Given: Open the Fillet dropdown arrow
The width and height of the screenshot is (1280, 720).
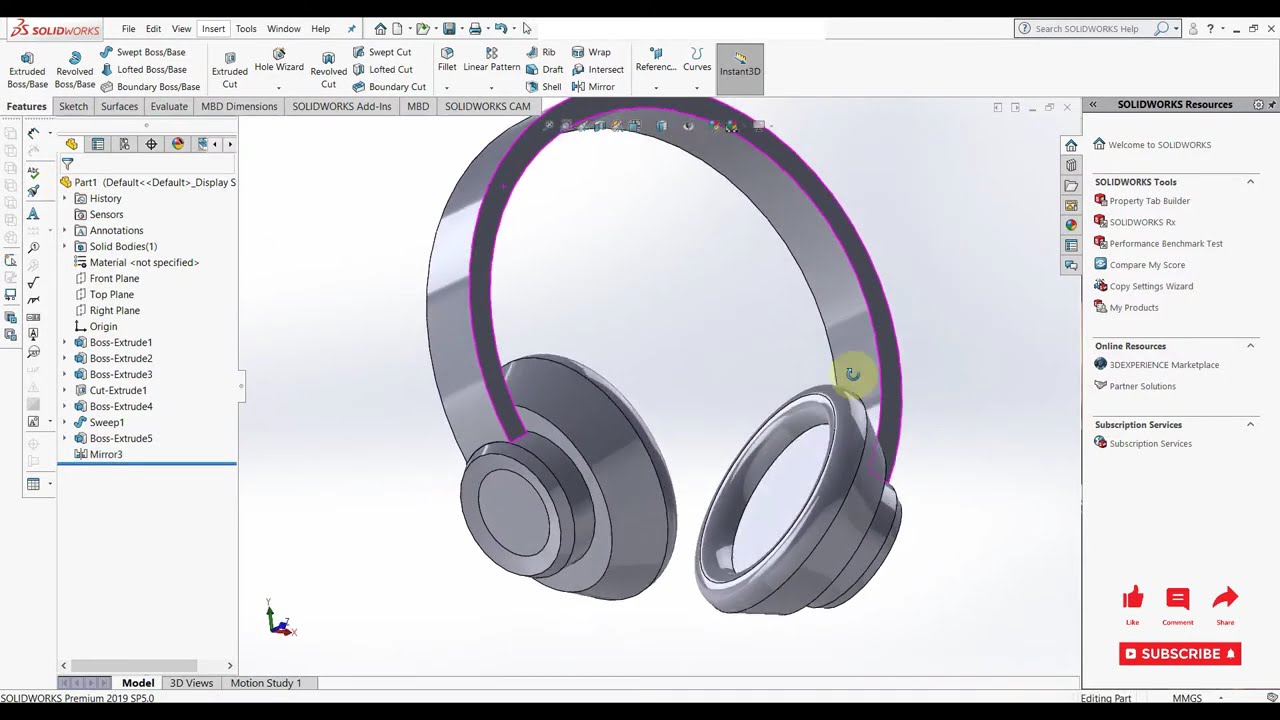Looking at the screenshot, I should [447, 88].
